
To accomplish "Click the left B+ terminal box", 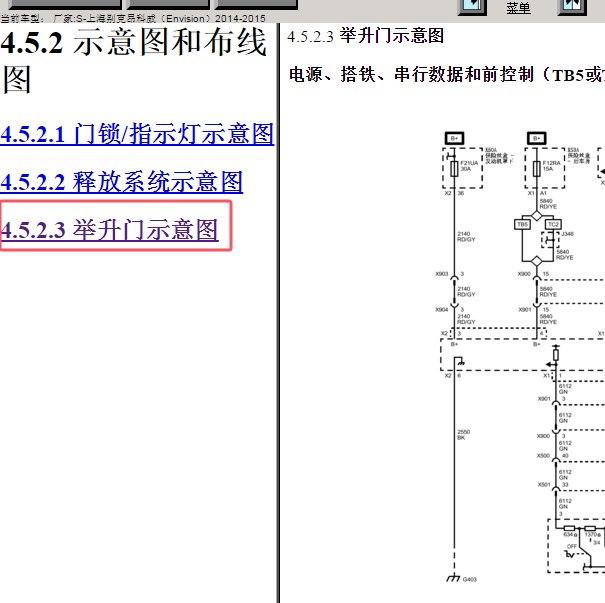I will (454, 139).
